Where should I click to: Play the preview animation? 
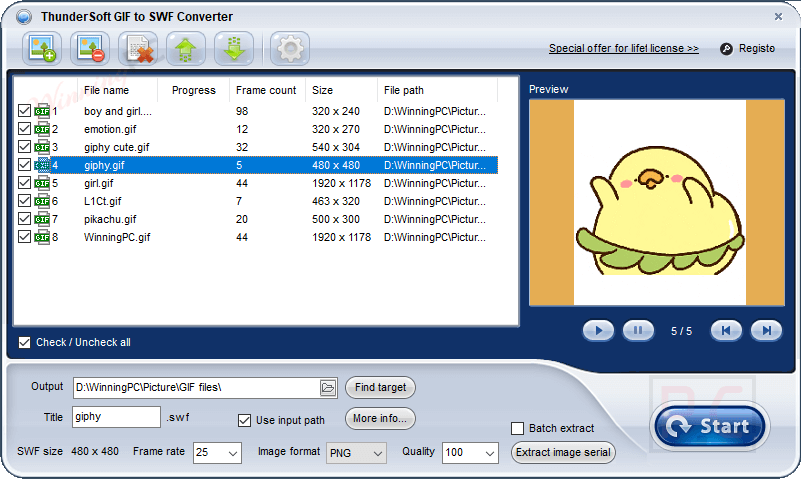[x=598, y=330]
